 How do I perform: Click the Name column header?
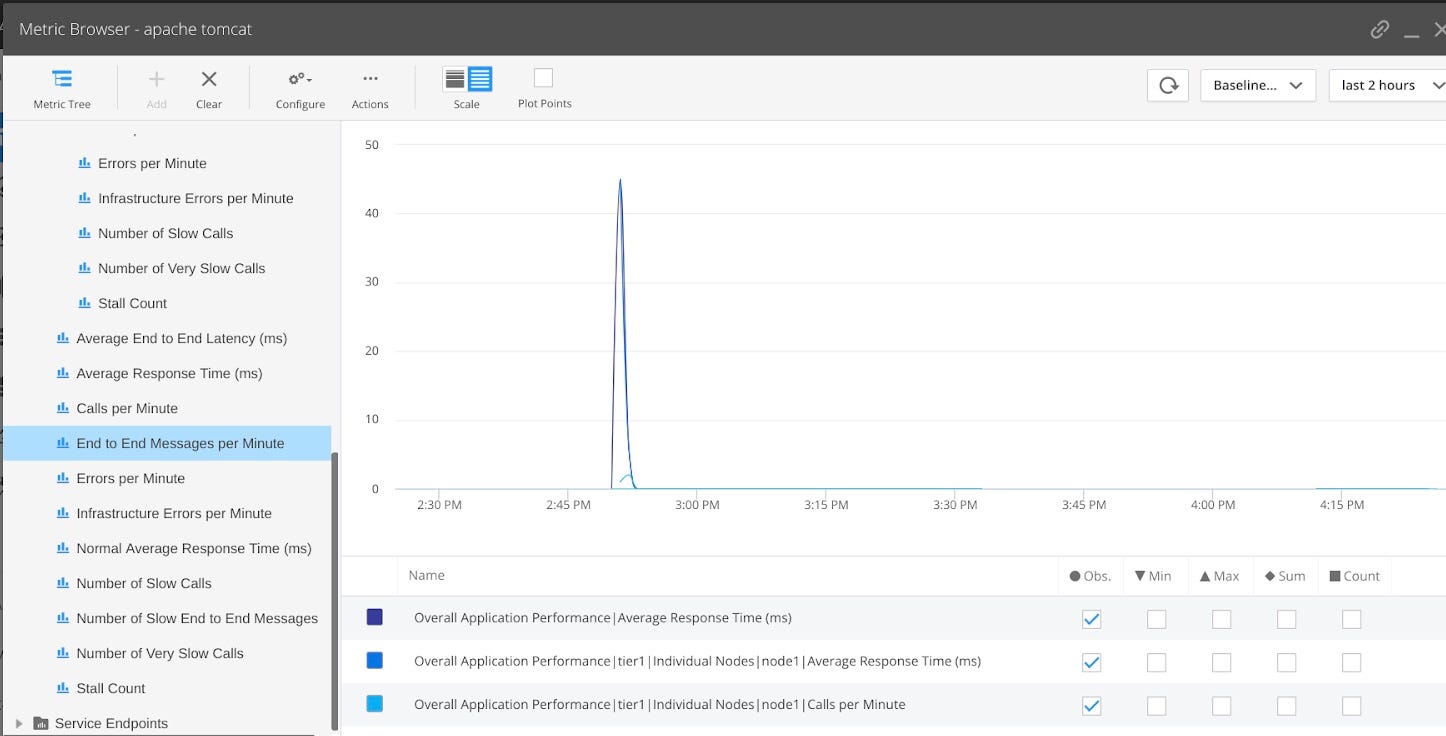[x=426, y=576]
